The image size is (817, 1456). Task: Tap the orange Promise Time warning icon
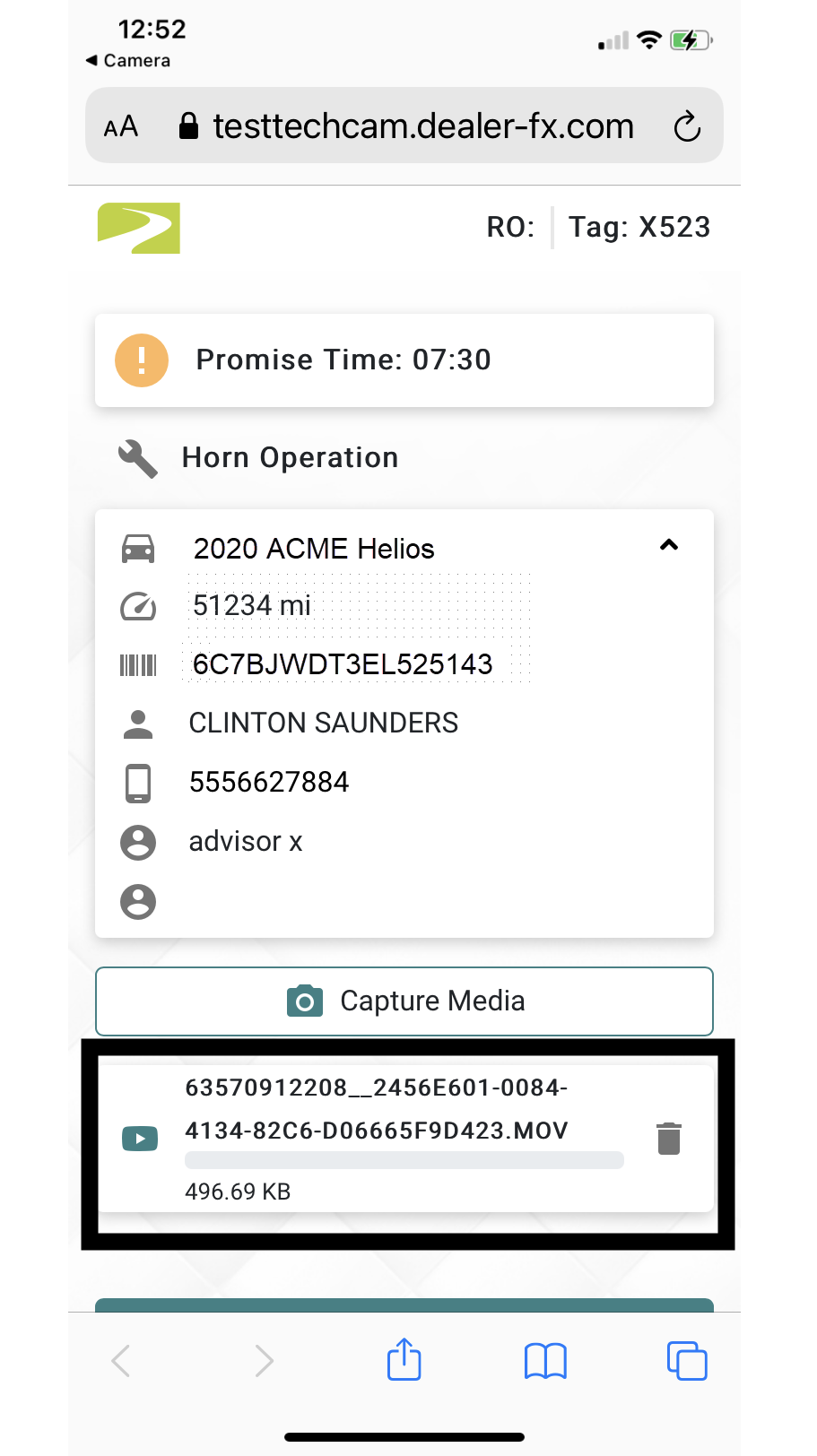pos(142,360)
